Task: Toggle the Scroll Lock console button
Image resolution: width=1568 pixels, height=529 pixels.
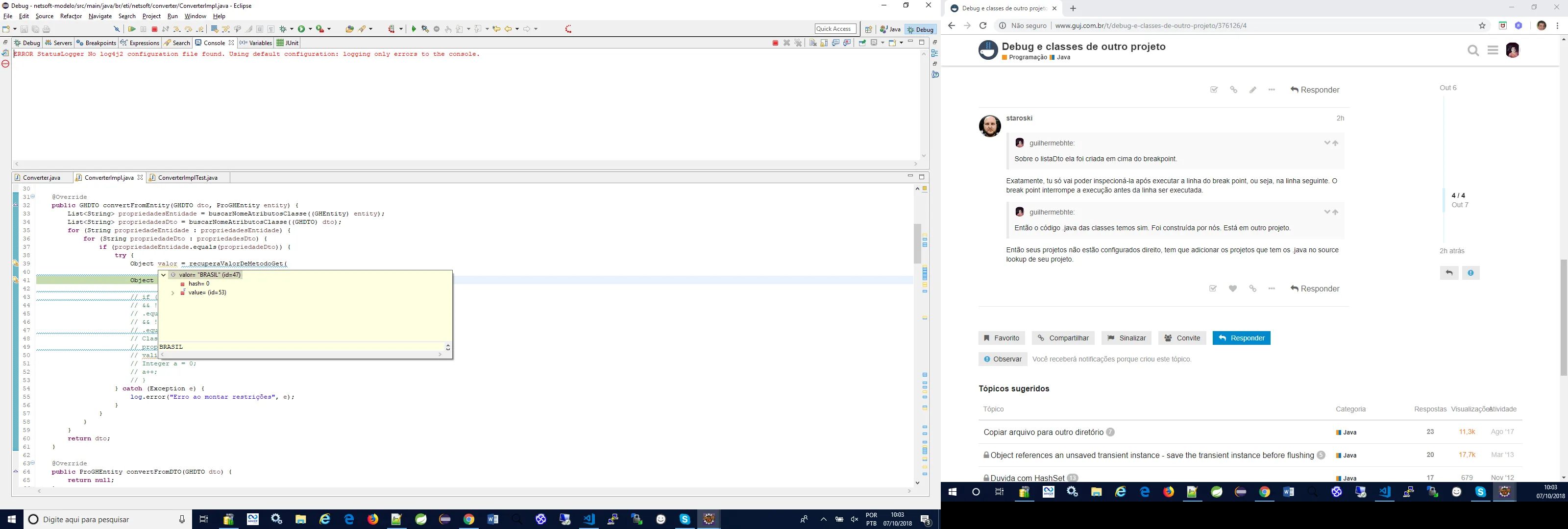Action: (824, 43)
